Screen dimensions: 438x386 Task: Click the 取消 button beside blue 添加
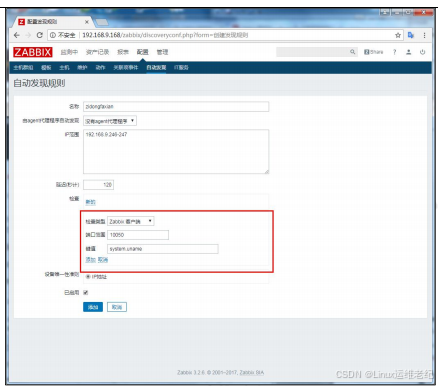coord(117,307)
